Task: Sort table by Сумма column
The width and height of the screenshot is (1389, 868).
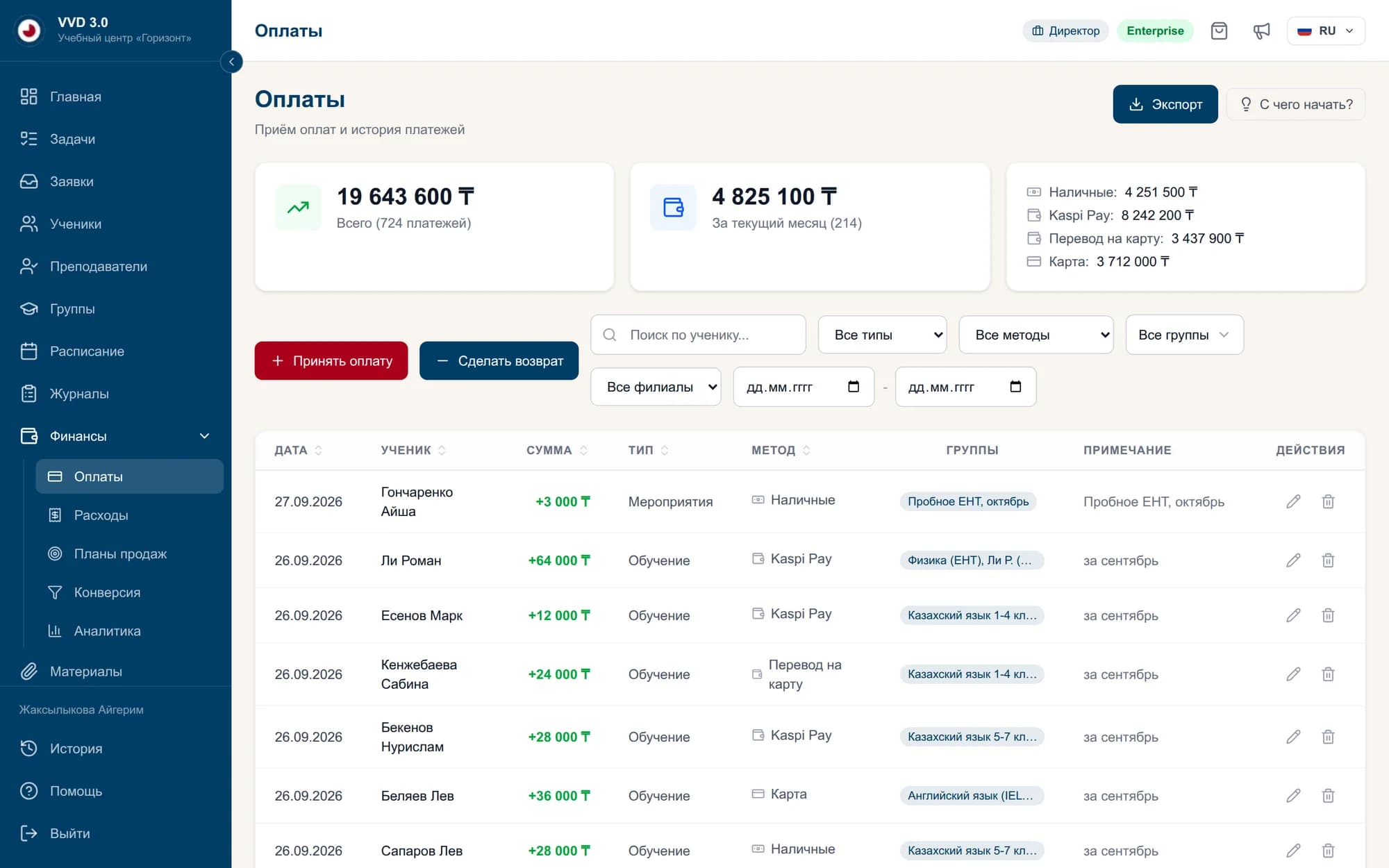Action: (x=557, y=450)
